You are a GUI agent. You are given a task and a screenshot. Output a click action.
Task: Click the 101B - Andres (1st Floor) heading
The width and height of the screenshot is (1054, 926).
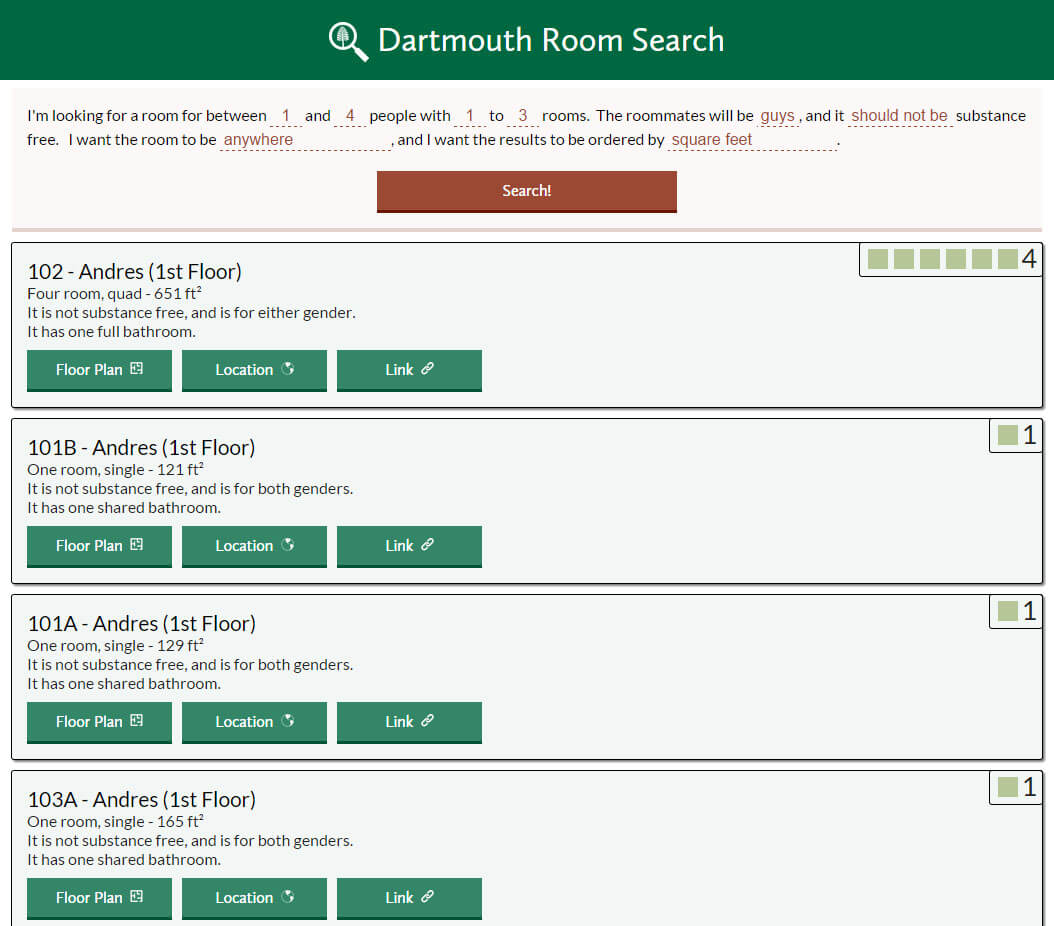141,448
